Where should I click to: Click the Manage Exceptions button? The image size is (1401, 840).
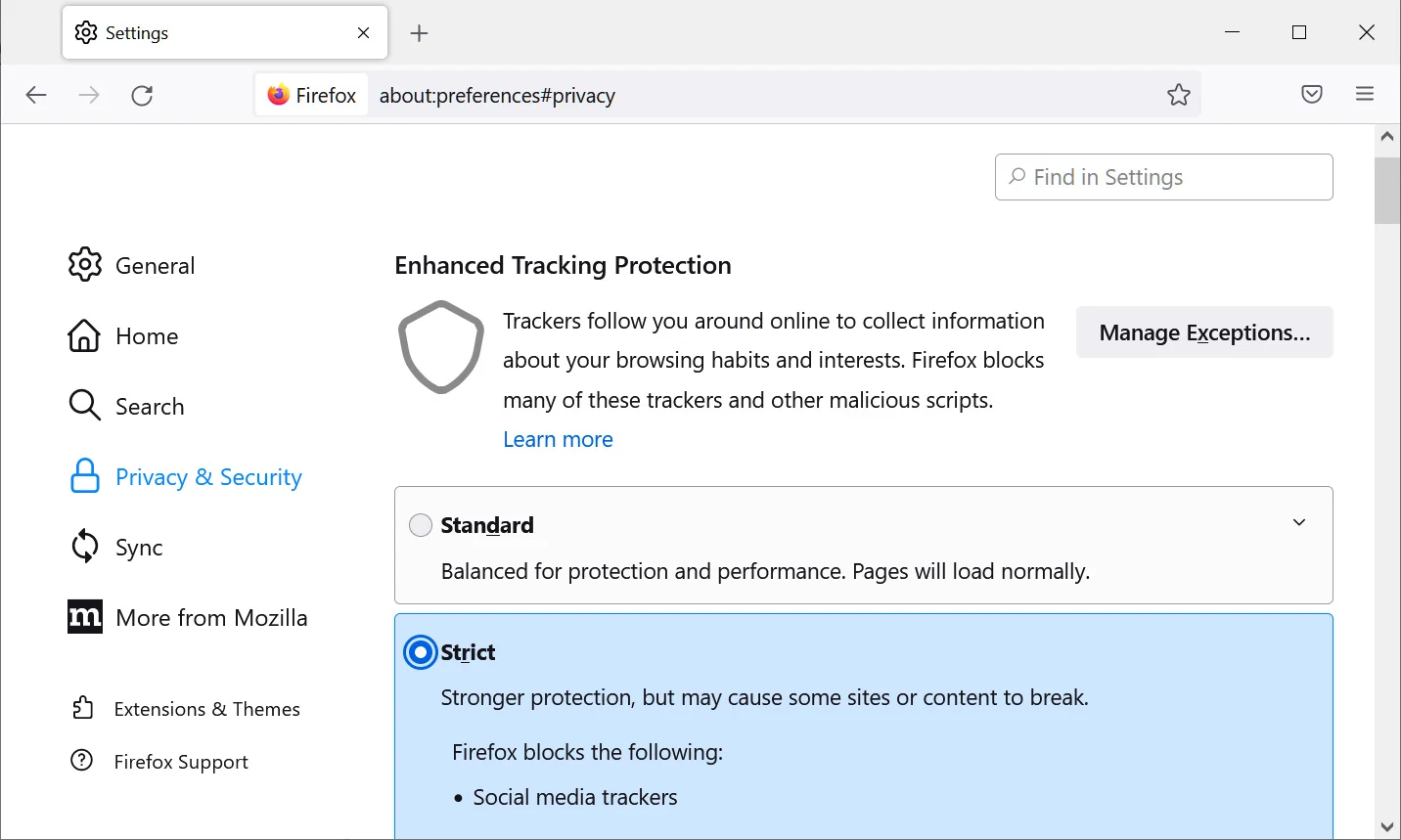tap(1204, 332)
